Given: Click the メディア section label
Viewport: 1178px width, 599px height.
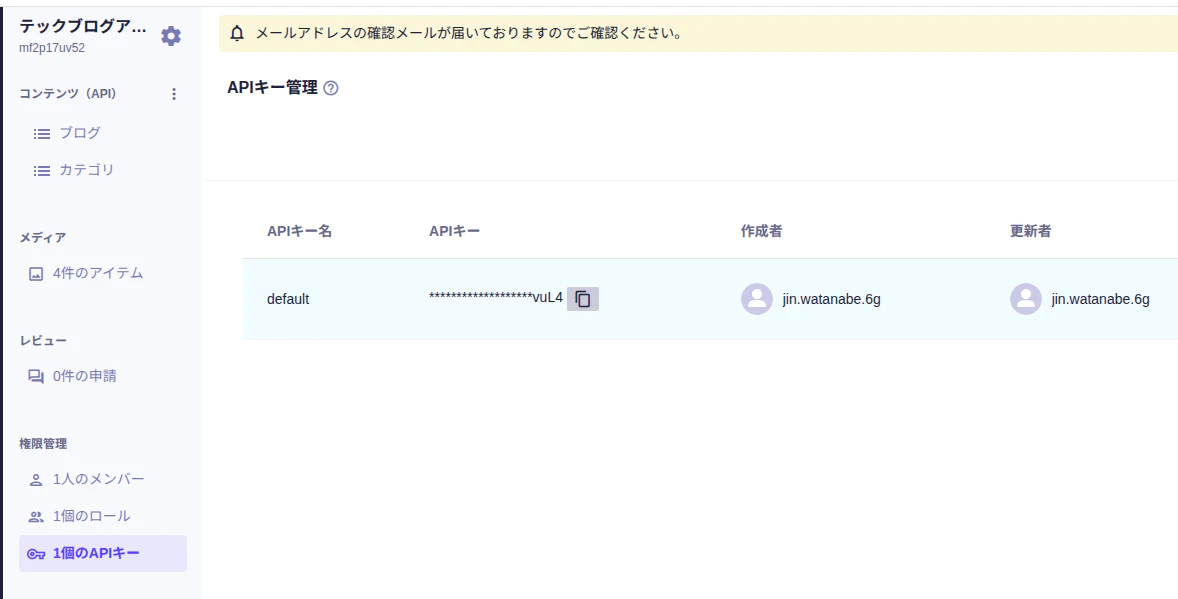Looking at the screenshot, I should [x=43, y=238].
